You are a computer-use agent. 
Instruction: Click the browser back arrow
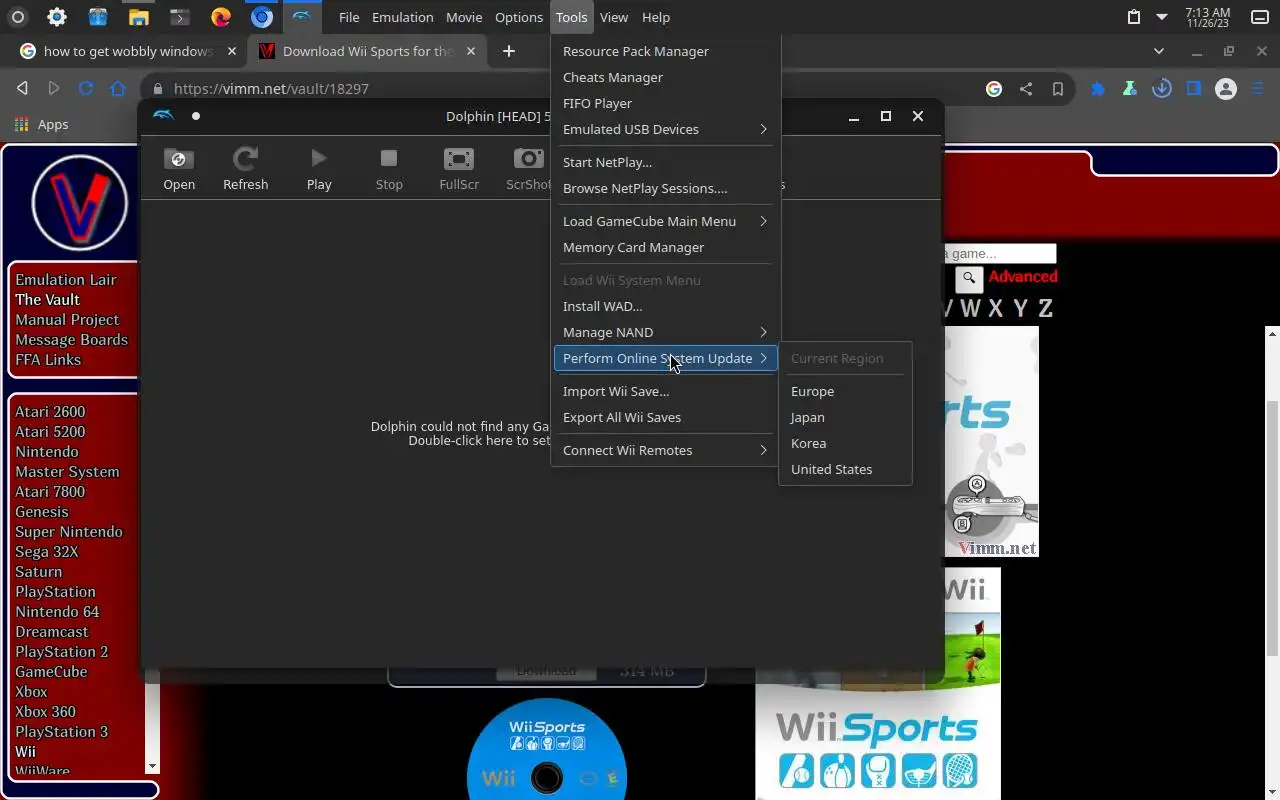pos(22,88)
